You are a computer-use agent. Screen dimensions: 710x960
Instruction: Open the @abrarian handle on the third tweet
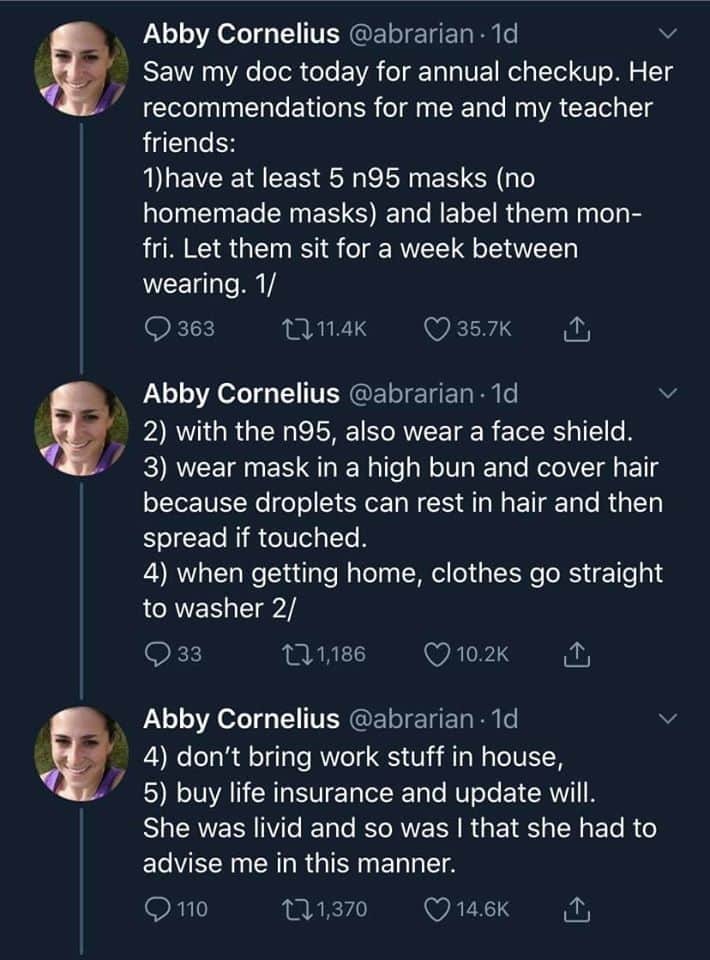point(411,719)
